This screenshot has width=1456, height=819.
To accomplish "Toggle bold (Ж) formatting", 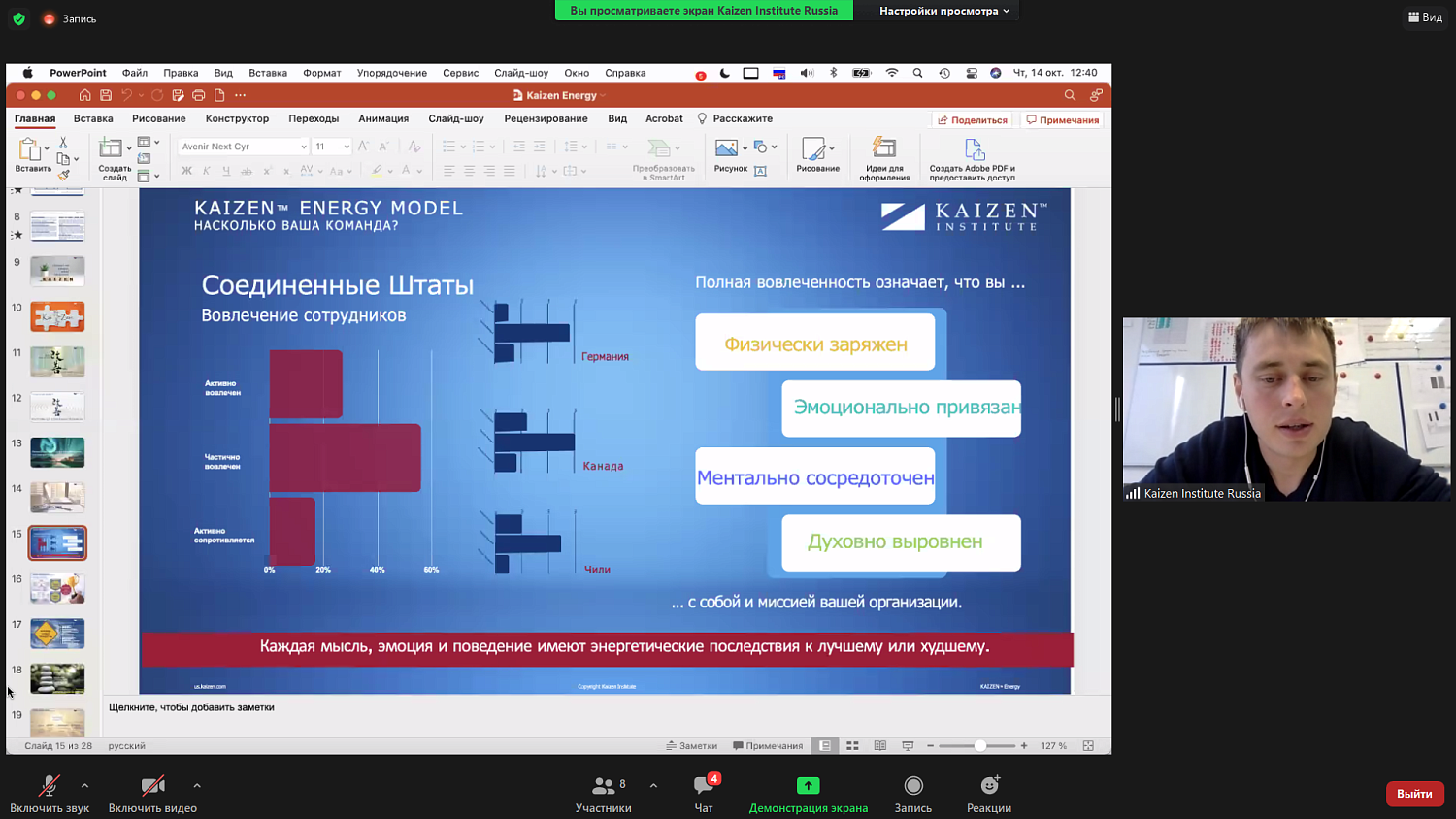I will click(186, 171).
